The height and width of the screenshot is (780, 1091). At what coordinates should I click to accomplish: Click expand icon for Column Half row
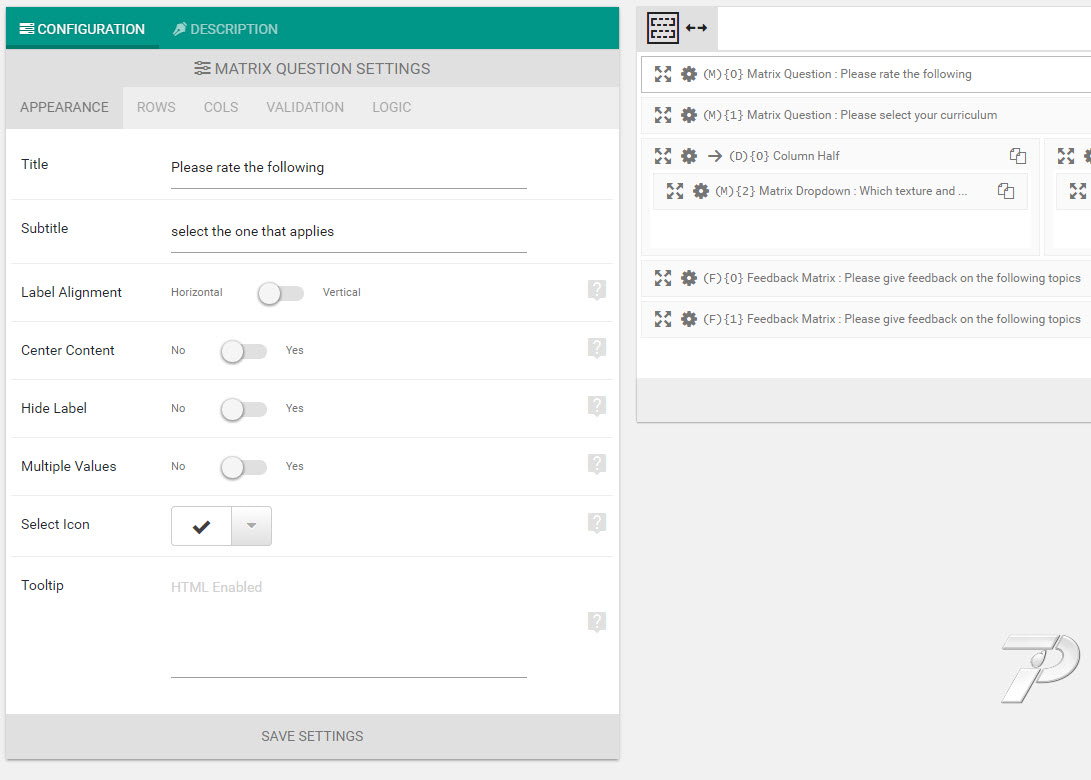662,156
